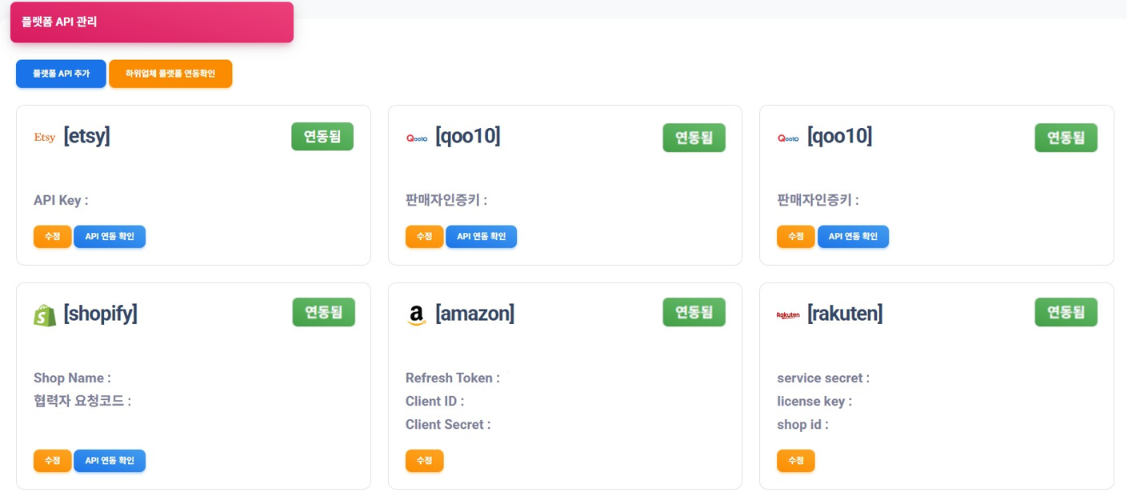Click '판매자인증키 :' on qoo10 card above rakuten

[818, 201]
